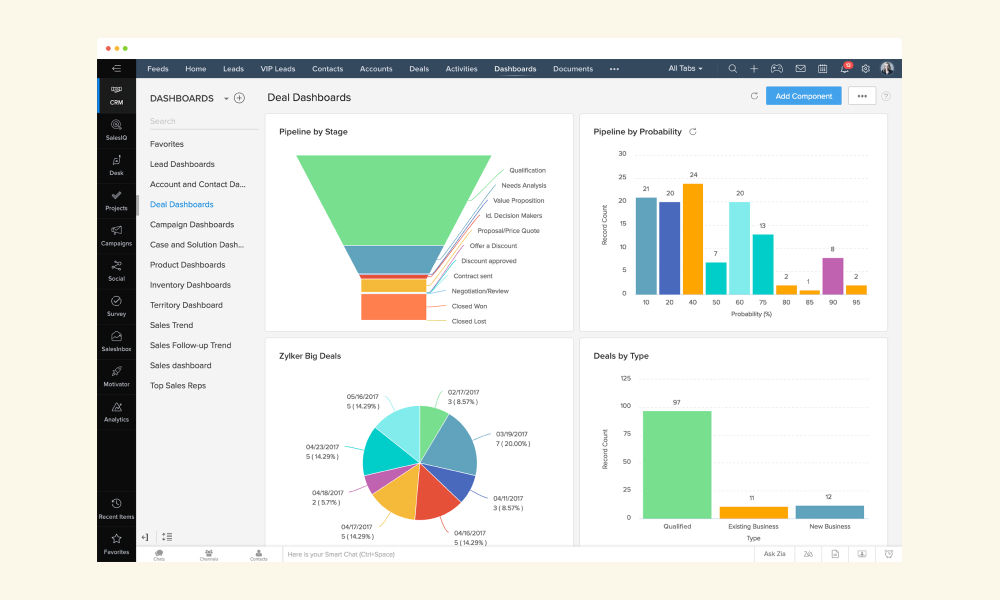Image resolution: width=1000 pixels, height=600 pixels.
Task: Open Top Sales Reps dashboard
Action: pyautogui.click(x=177, y=385)
